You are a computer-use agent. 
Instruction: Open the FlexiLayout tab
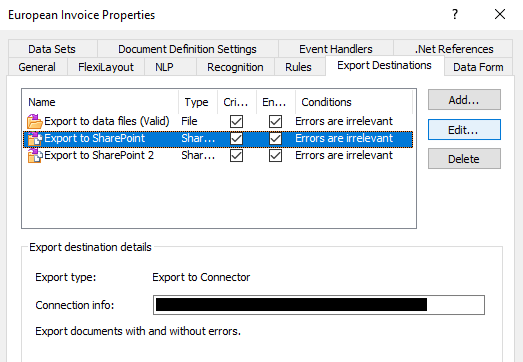[106, 67]
